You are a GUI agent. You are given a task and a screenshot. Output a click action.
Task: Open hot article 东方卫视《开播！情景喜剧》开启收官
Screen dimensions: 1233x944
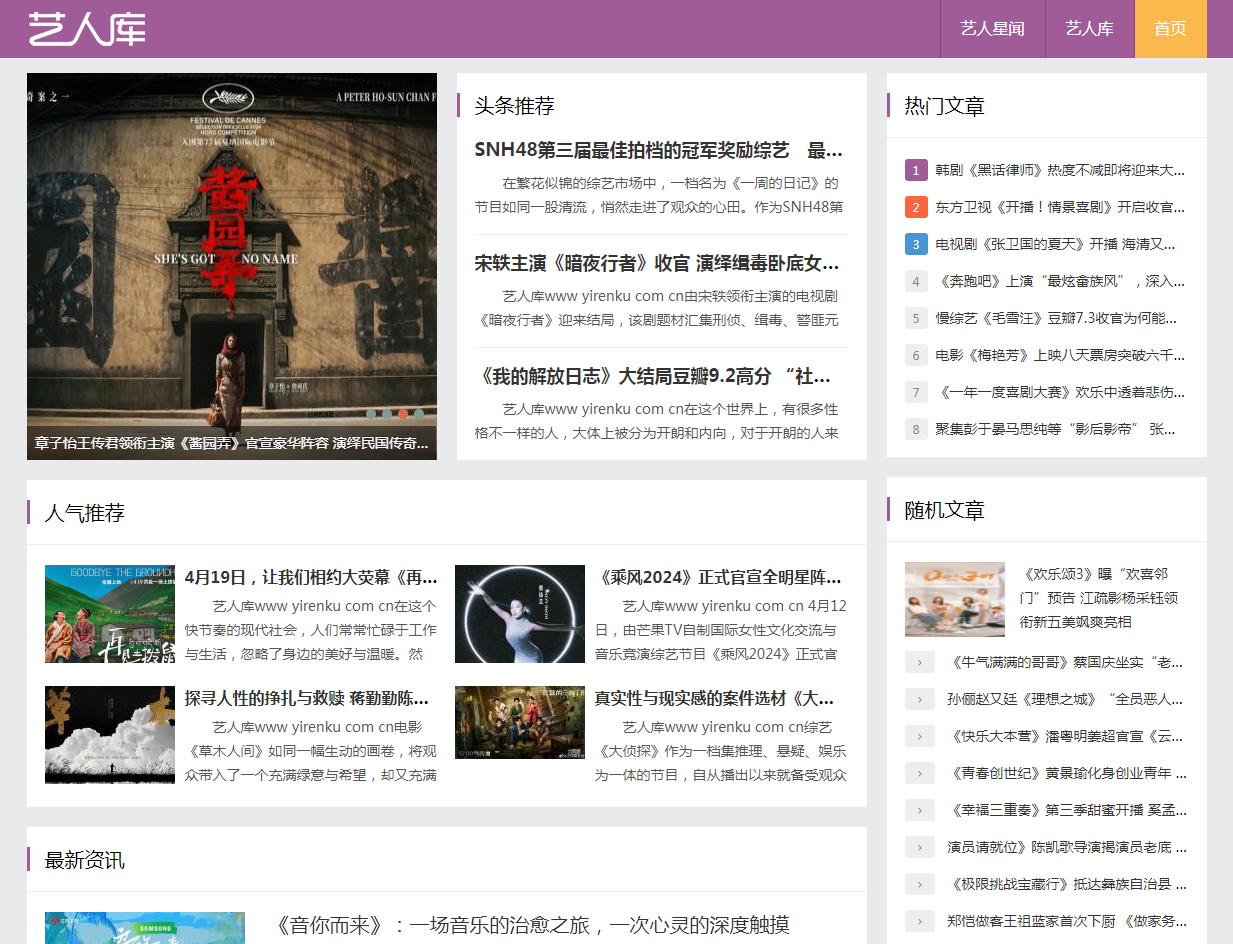coord(1060,207)
